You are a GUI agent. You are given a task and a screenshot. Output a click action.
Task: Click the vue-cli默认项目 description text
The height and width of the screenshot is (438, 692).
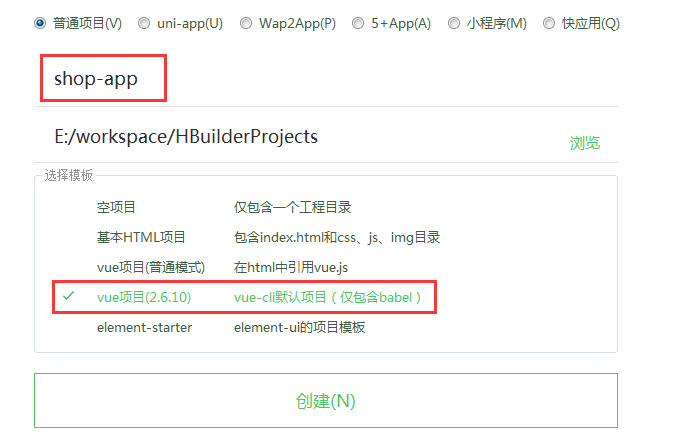tap(280, 297)
